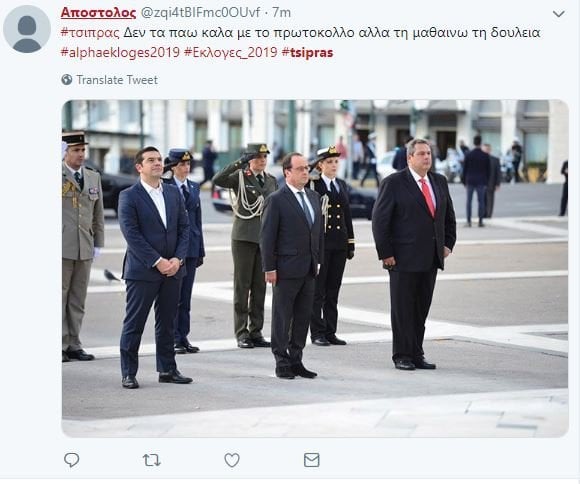Reply to the tweet via speech bubble icon
580x484 pixels.
tap(71, 460)
